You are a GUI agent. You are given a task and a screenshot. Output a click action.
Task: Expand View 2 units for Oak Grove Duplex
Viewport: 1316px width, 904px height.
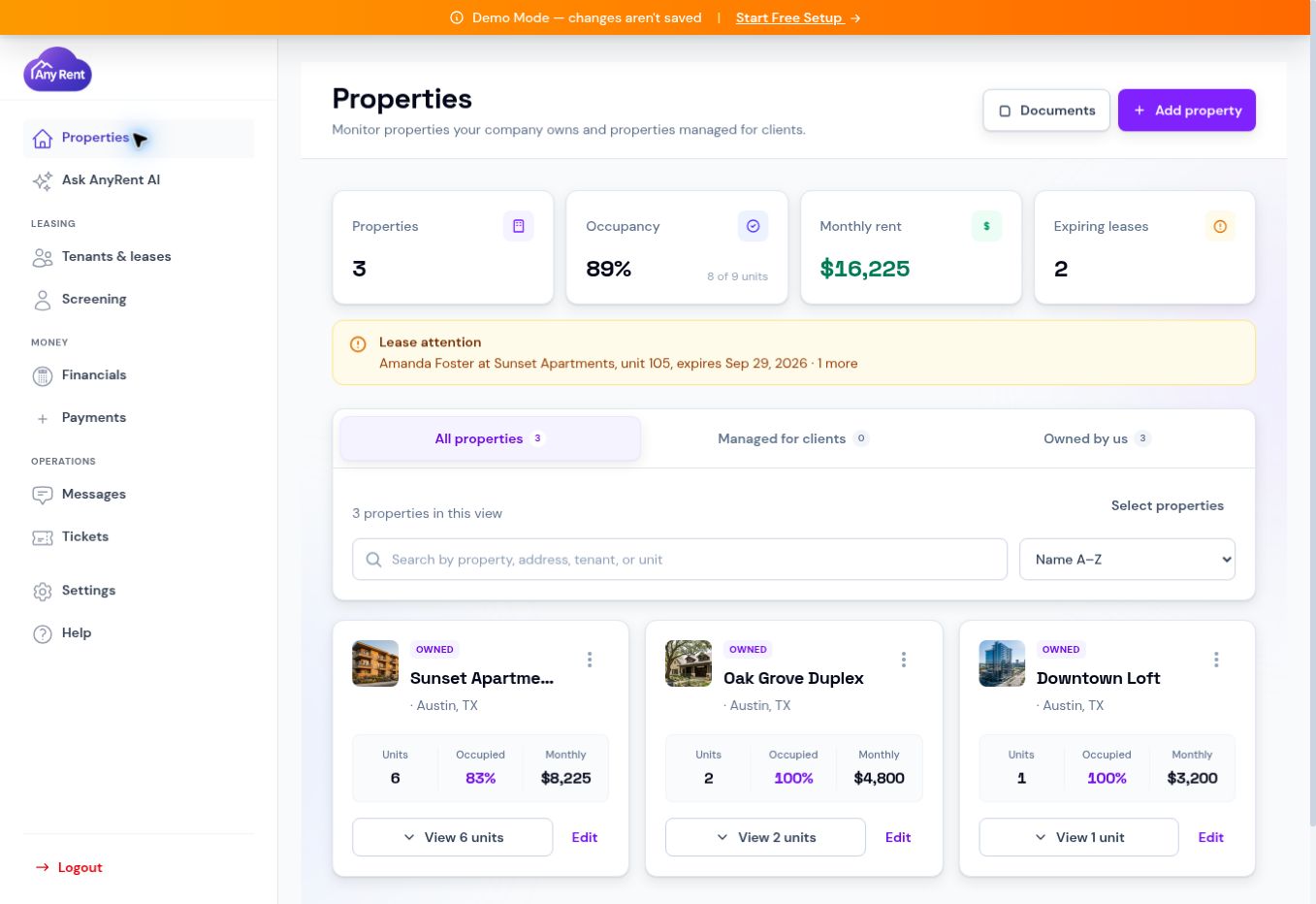pyautogui.click(x=765, y=837)
